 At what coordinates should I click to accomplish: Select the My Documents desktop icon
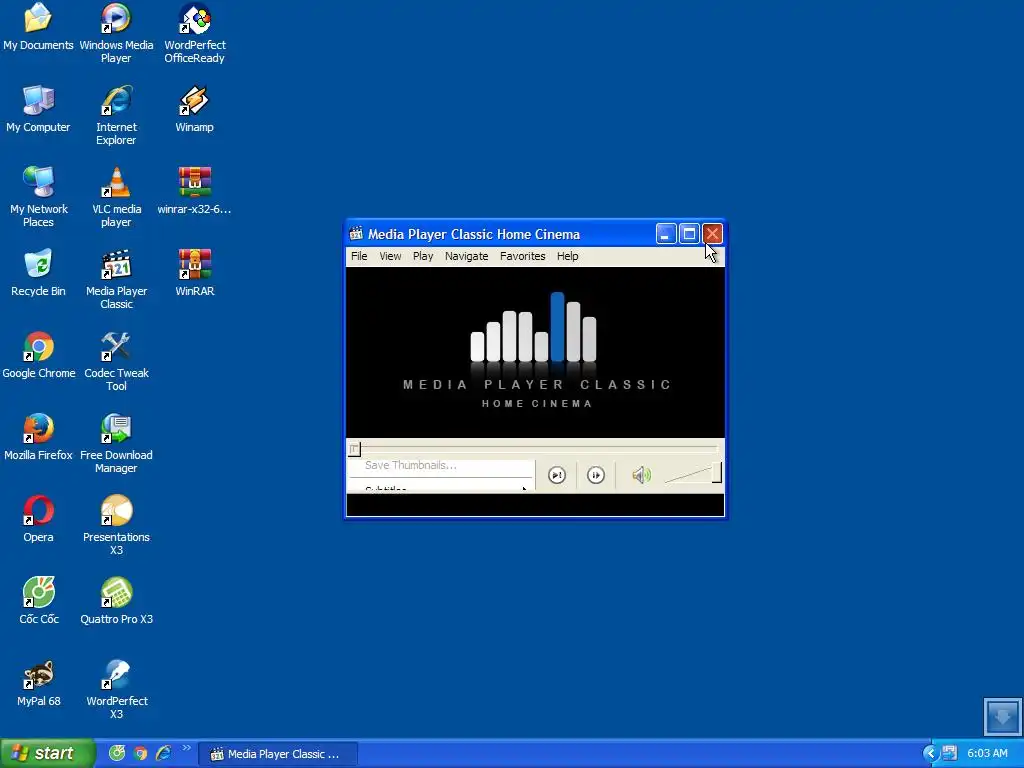[x=38, y=27]
